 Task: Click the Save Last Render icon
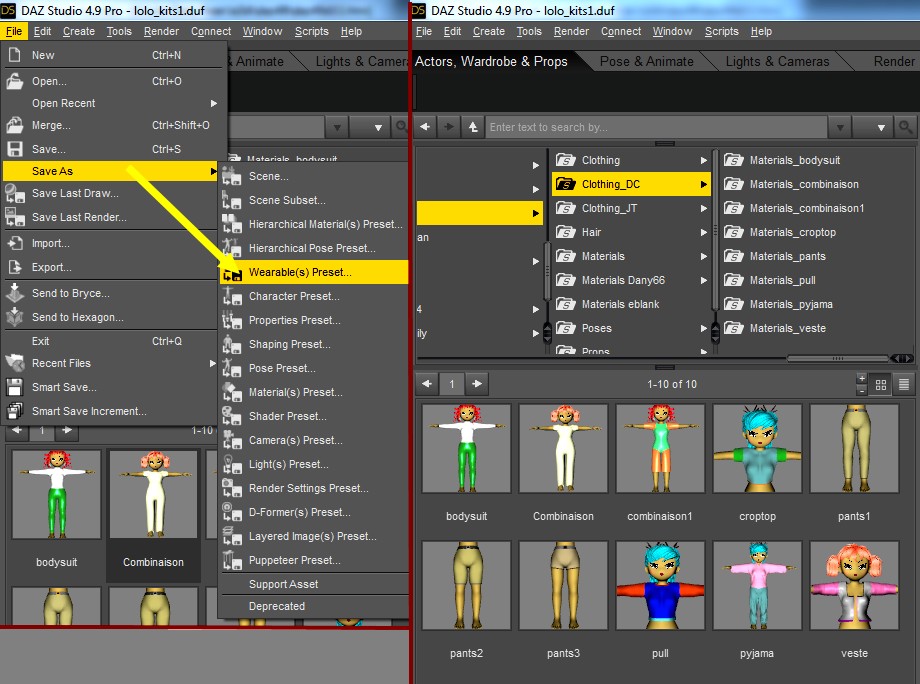point(15,218)
